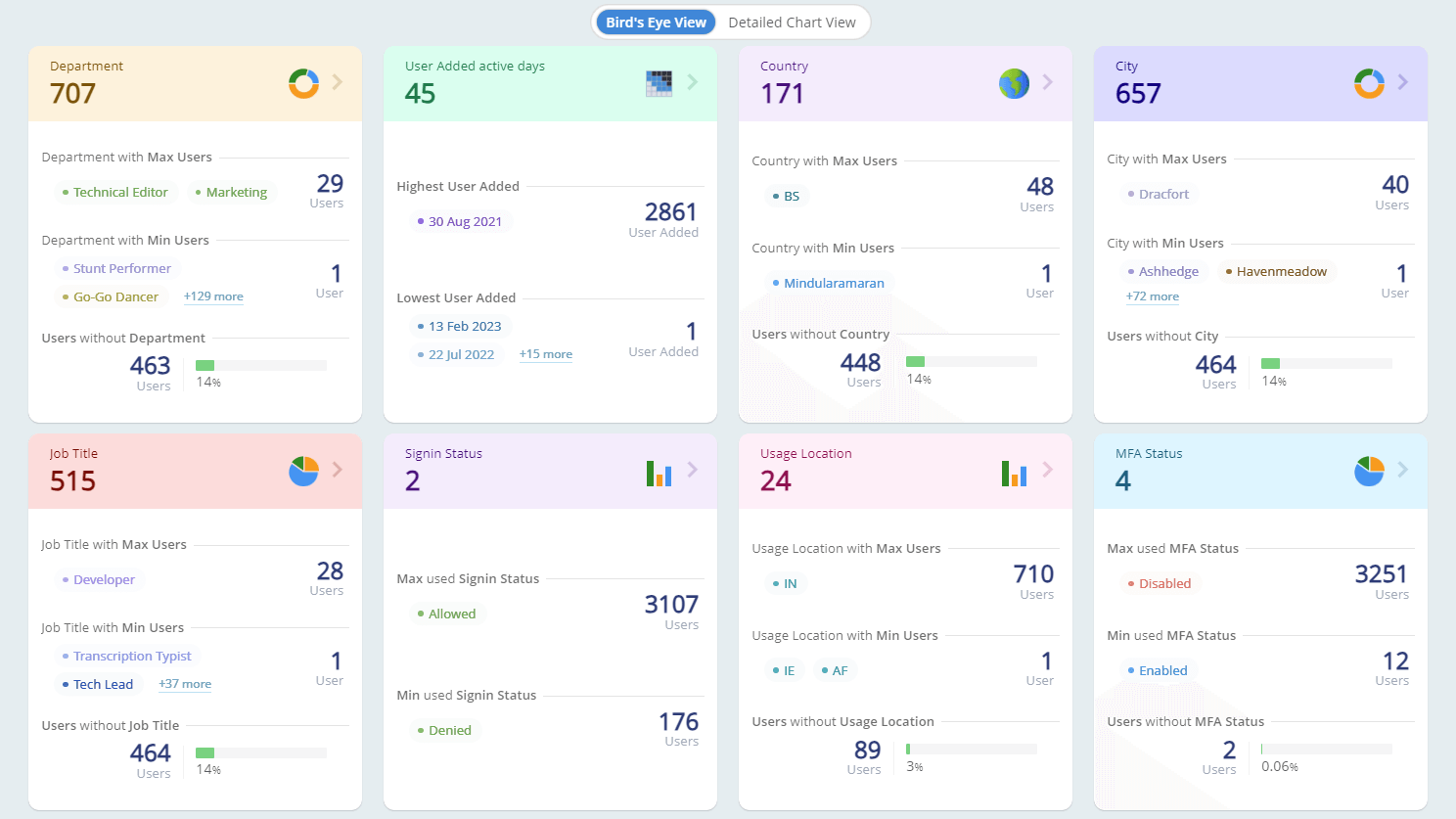Screen dimensions: 1456x819
Task: Open the MFA Status pie chart icon
Action: pos(1368,471)
